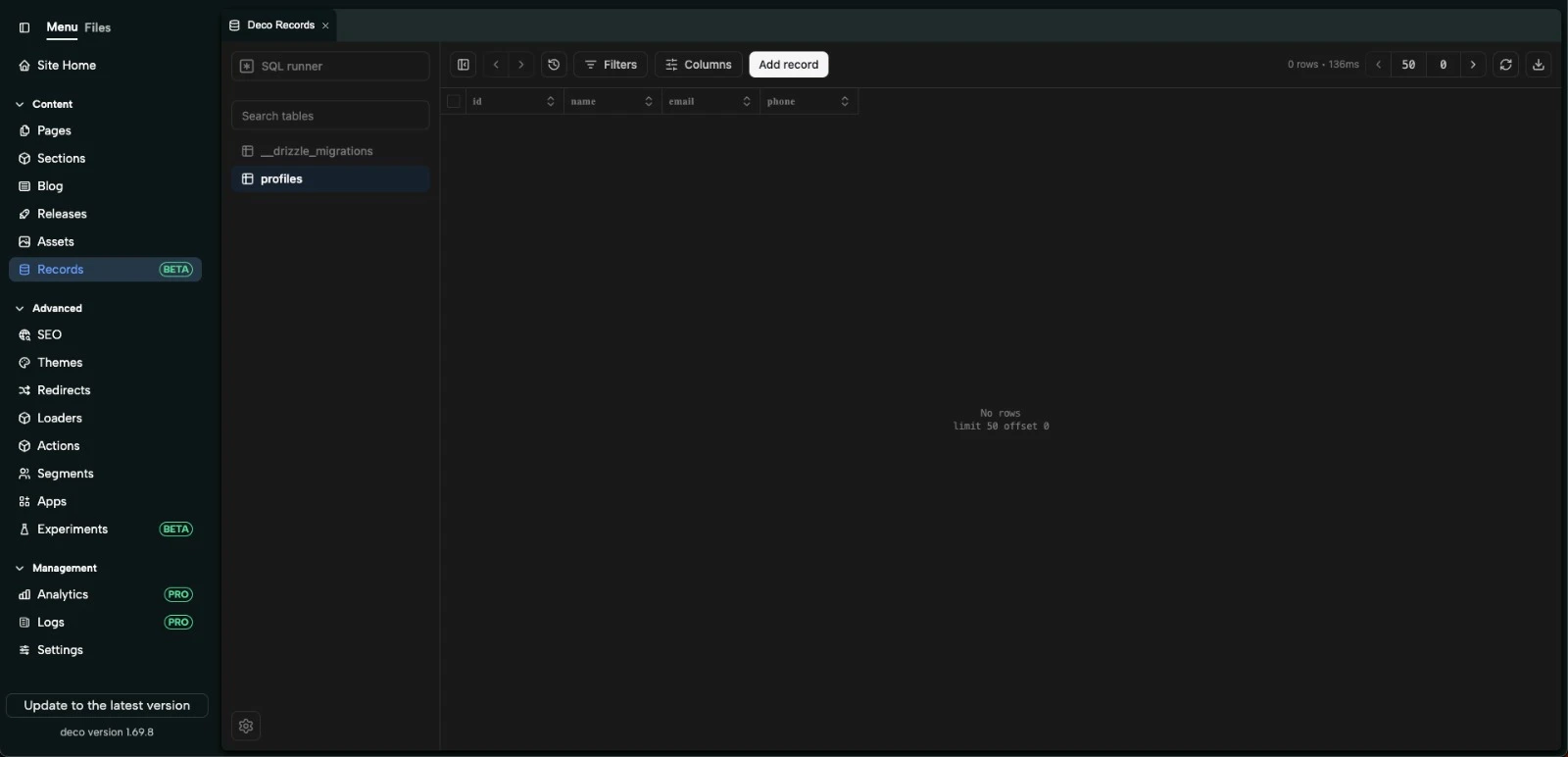Click the '0 rows · 136ms' status text

point(1323,65)
